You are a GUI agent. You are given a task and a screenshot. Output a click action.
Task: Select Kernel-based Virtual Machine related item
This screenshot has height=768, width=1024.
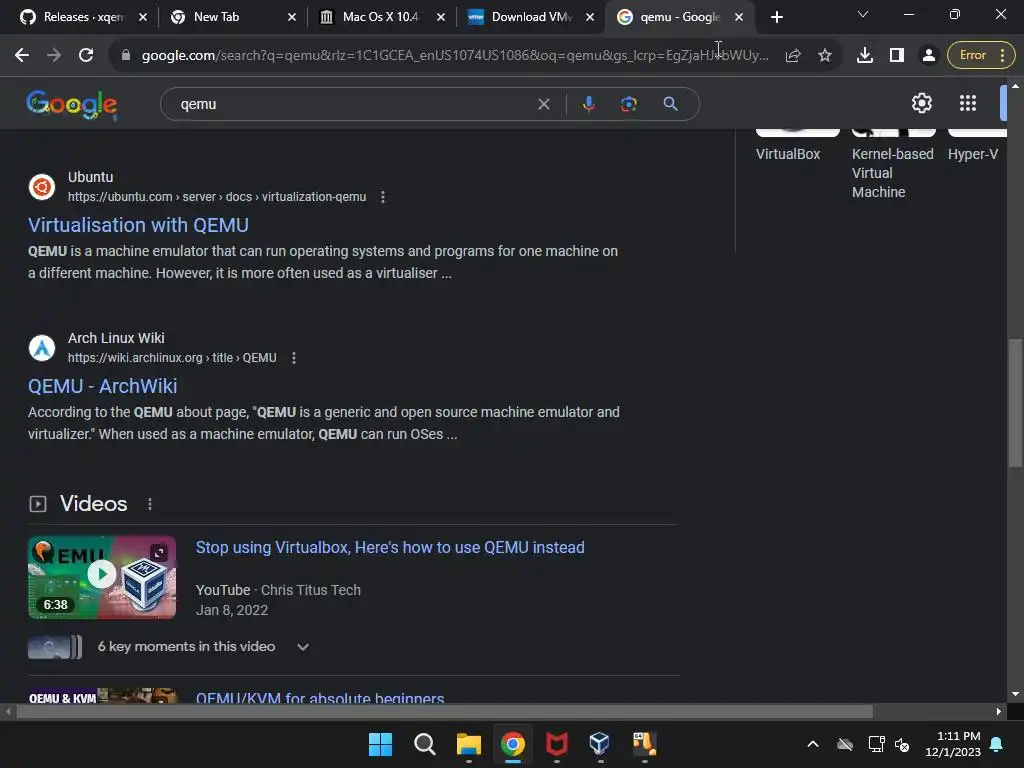click(x=892, y=173)
